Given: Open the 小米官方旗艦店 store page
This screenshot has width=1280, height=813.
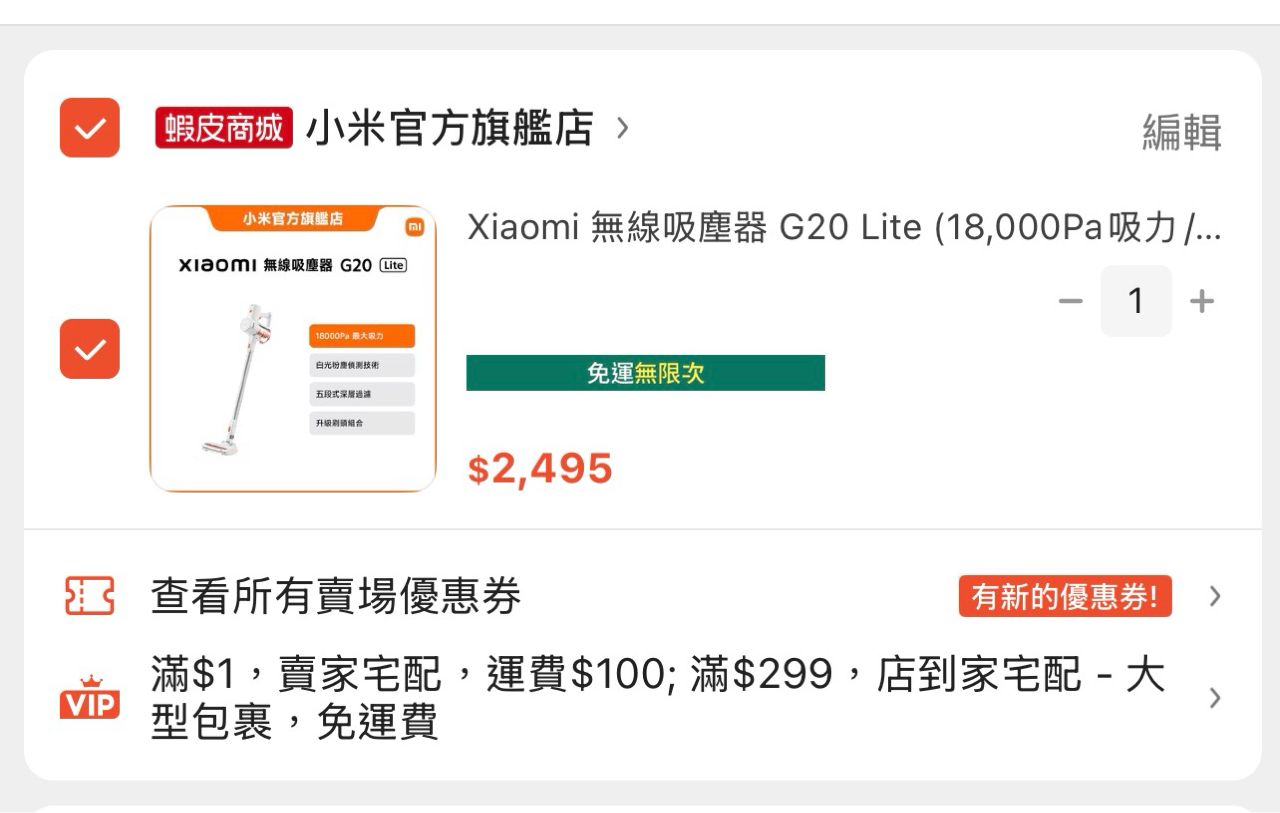Looking at the screenshot, I should [x=449, y=128].
